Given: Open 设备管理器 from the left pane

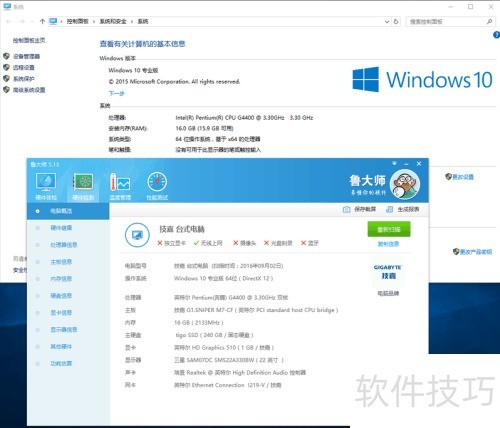Looking at the screenshot, I should pyautogui.click(x=26, y=56).
